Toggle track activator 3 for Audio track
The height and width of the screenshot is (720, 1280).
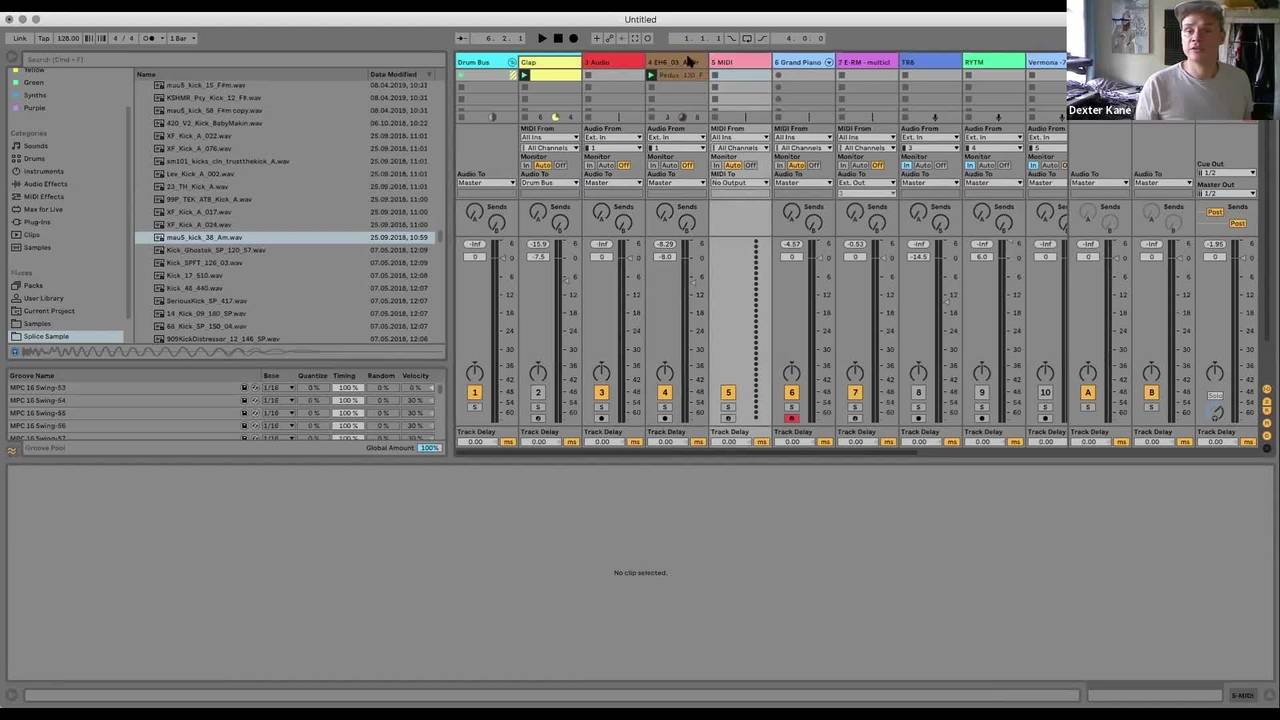[x=601, y=393]
